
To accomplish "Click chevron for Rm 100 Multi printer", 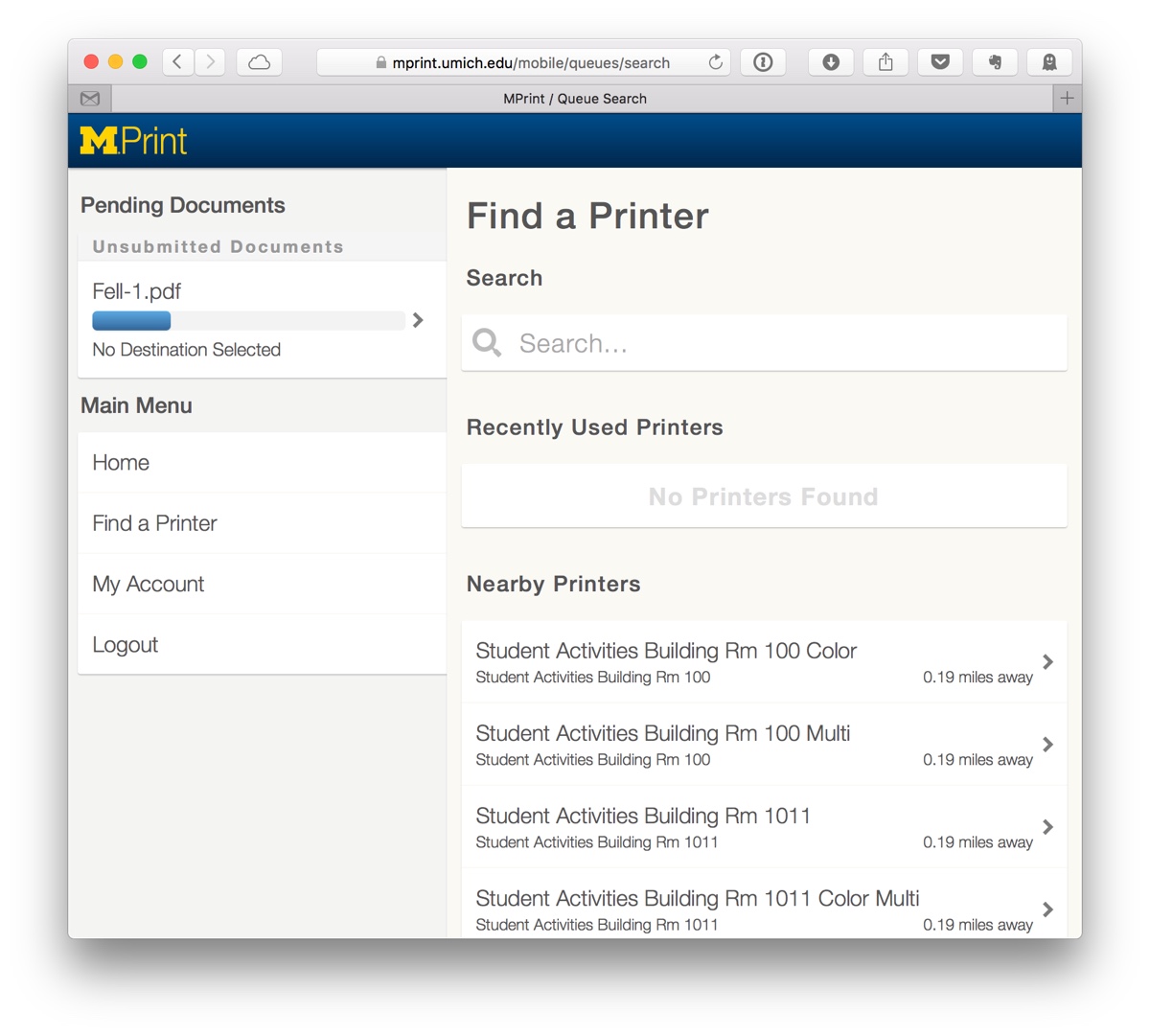I will pos(1048,745).
